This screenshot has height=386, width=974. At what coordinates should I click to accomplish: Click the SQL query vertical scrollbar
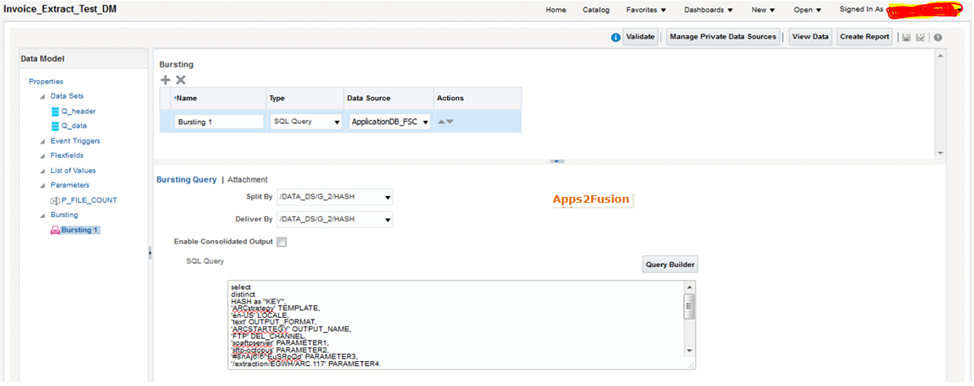click(x=689, y=318)
